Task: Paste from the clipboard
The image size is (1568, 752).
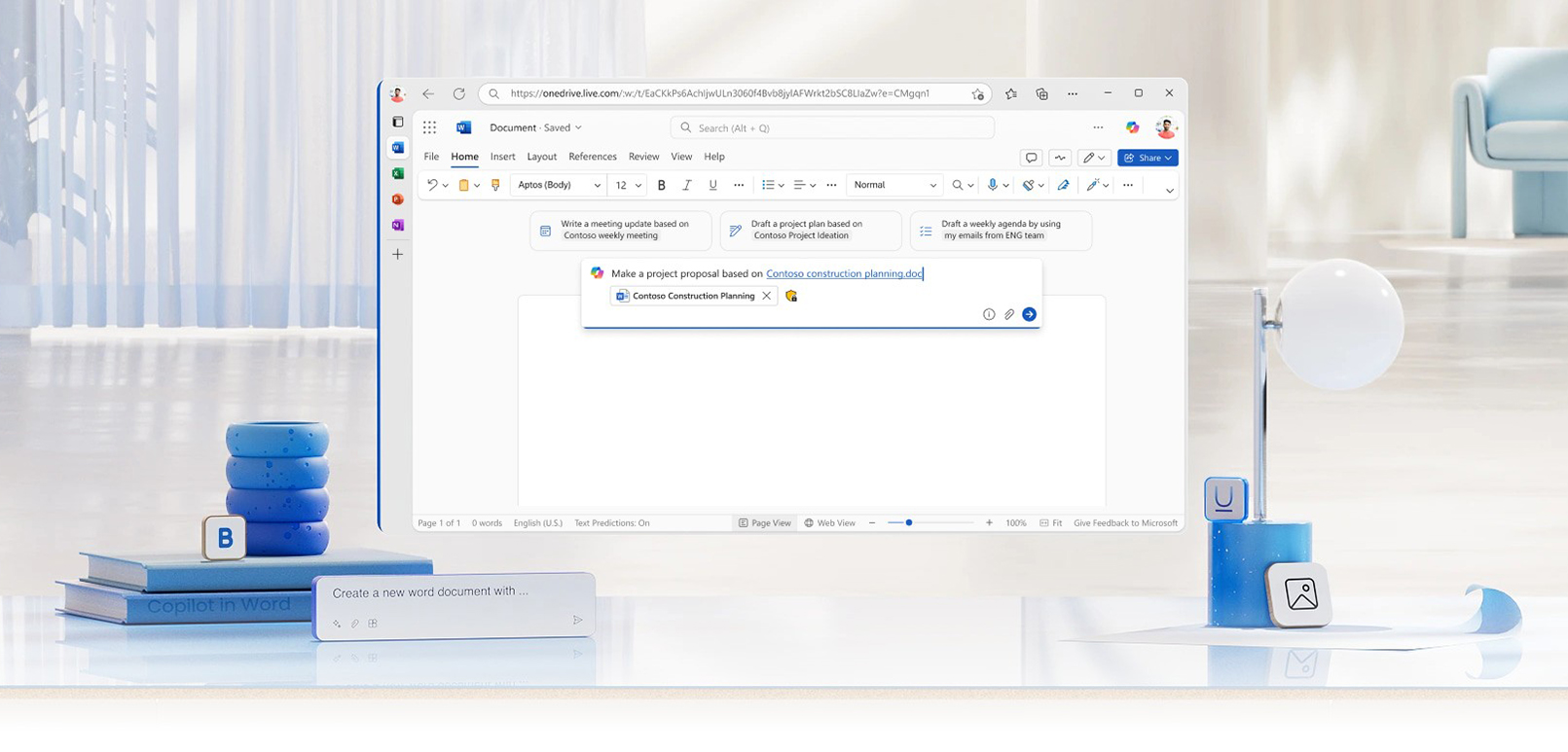Action: coord(463,185)
